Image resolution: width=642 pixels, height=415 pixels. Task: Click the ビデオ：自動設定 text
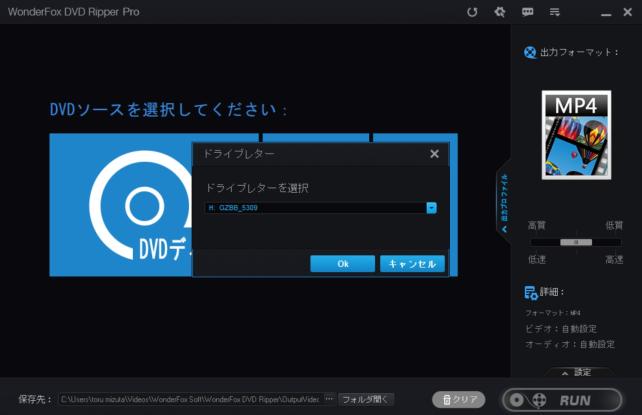[561, 329]
